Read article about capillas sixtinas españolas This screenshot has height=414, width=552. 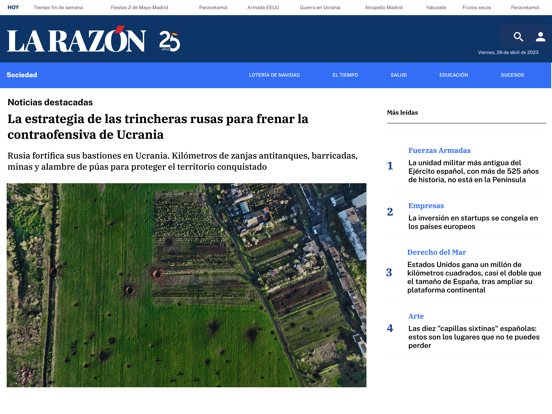click(x=474, y=337)
